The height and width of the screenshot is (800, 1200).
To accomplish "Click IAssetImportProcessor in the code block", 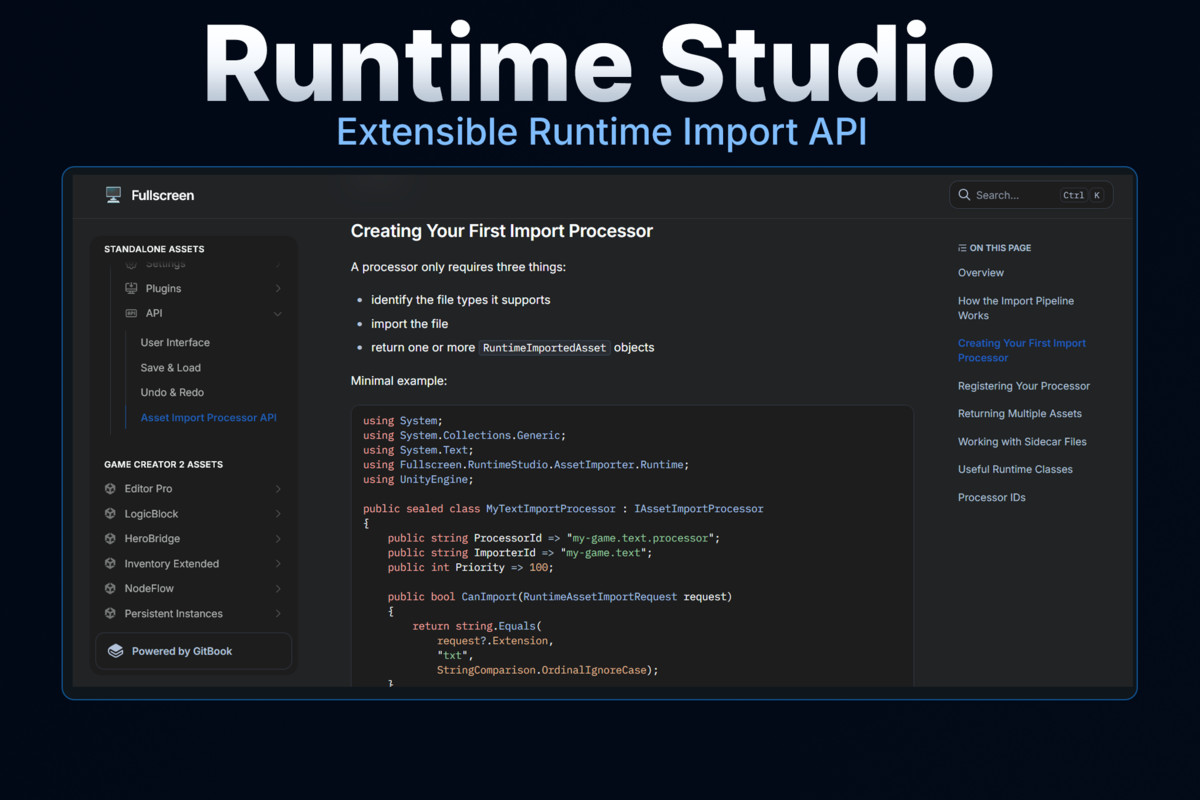I will point(698,509).
